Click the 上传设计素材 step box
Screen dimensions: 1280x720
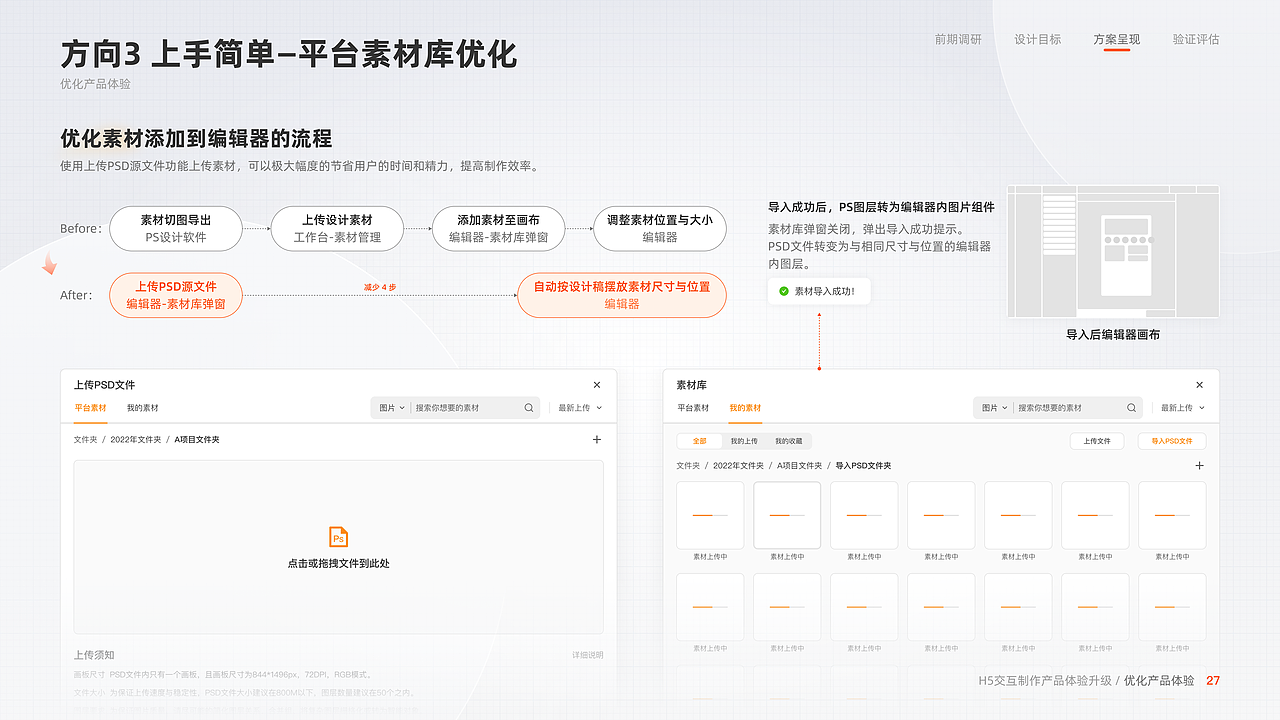coord(337,228)
